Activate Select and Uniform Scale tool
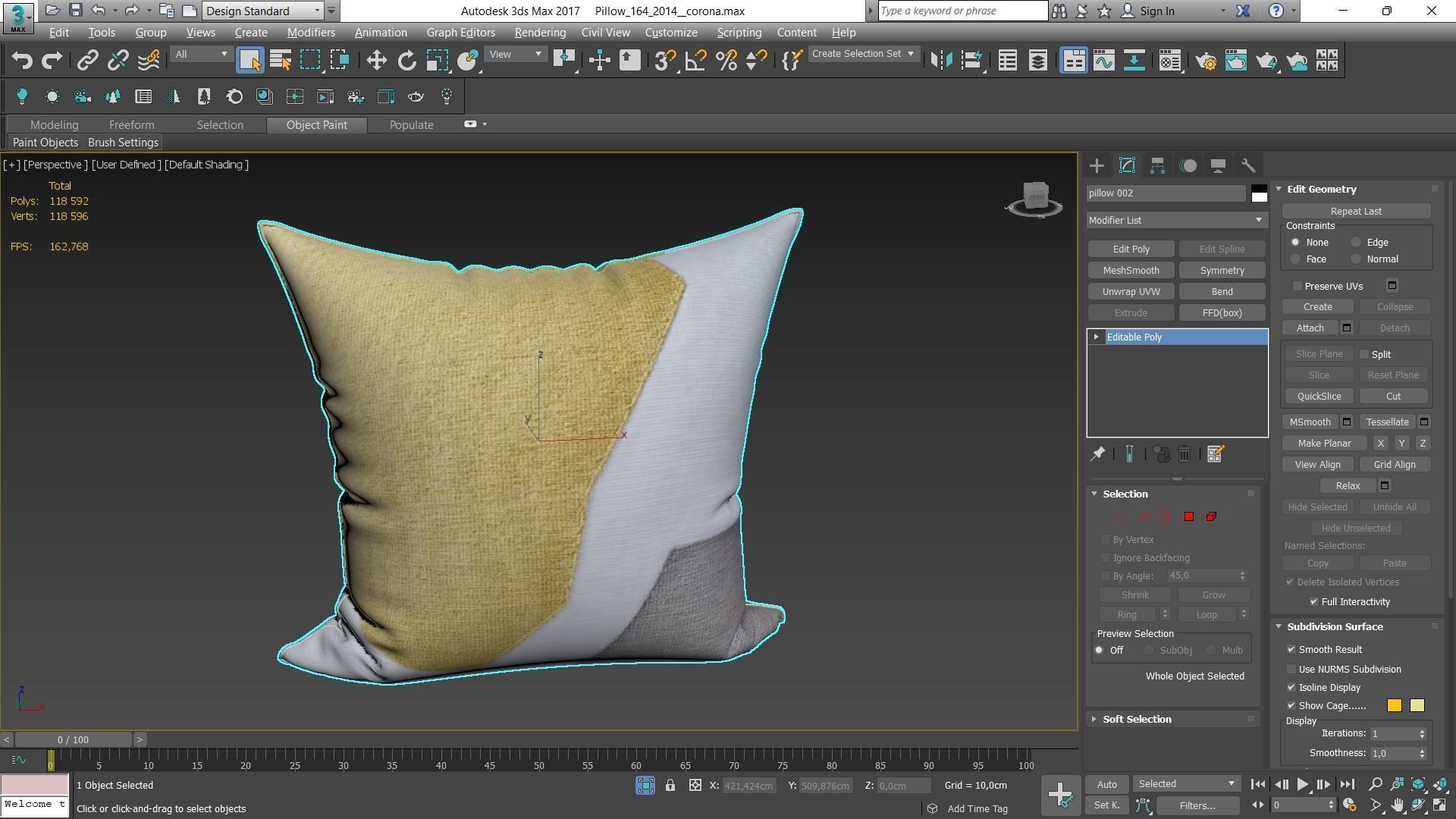1456x819 pixels. pos(437,61)
